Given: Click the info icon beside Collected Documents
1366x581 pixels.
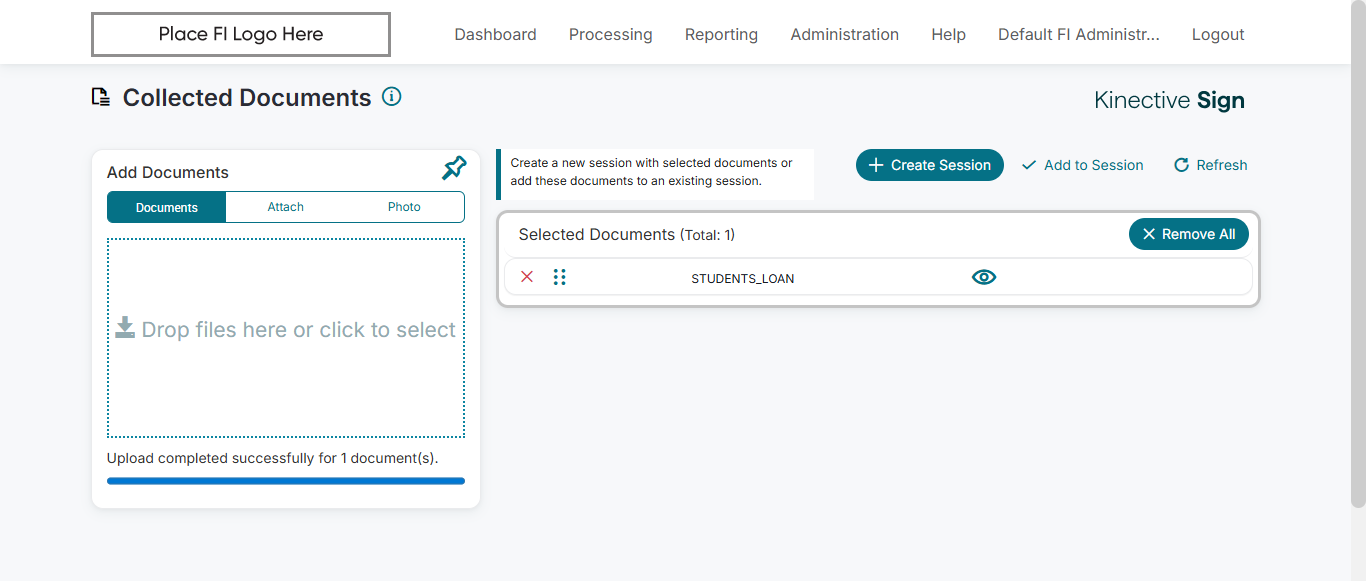Looking at the screenshot, I should (x=392, y=97).
